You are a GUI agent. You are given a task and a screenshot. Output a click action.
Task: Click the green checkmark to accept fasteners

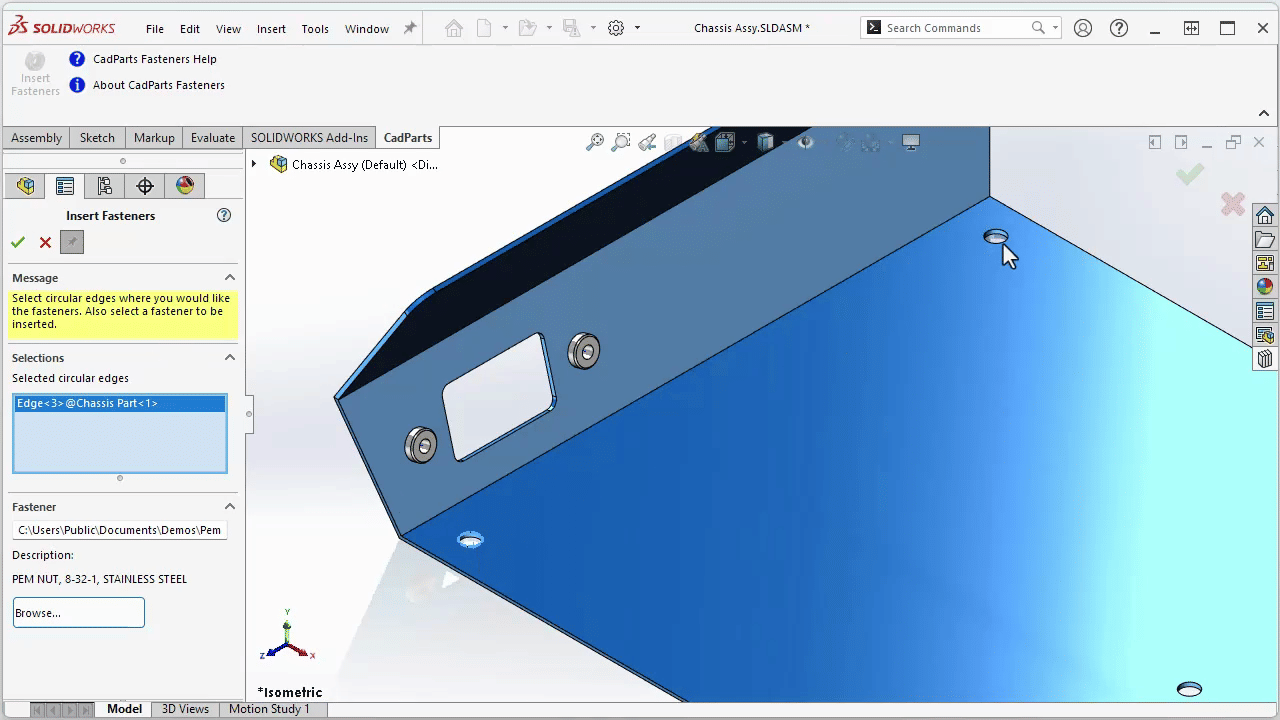(x=18, y=242)
